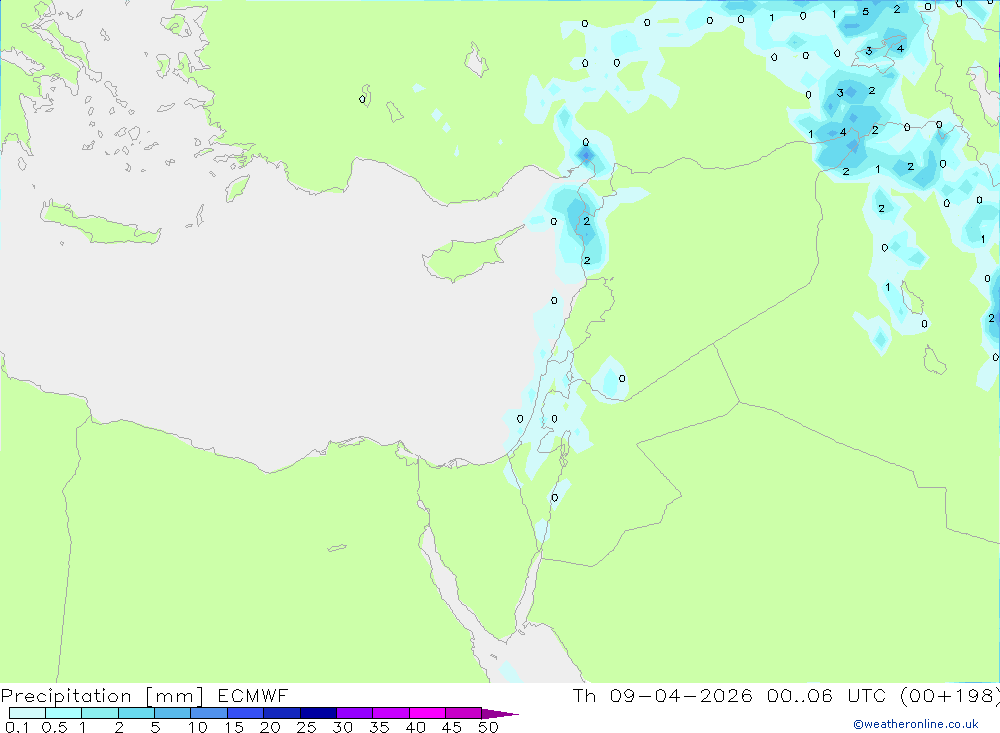Pick the 15–20 mm legend swatch

pos(245,713)
